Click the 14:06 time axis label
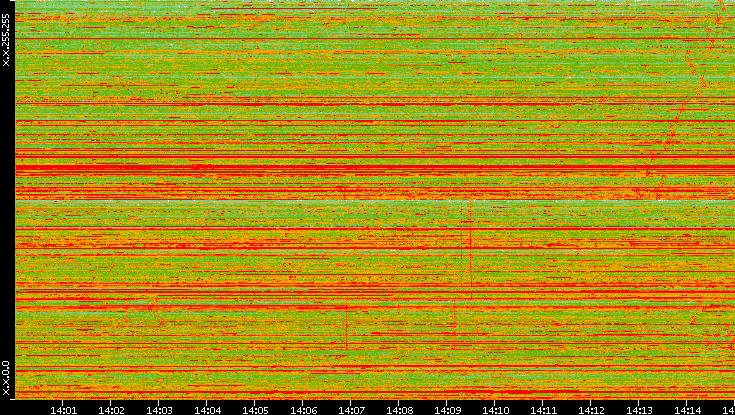This screenshot has height=415, width=735. (x=303, y=410)
